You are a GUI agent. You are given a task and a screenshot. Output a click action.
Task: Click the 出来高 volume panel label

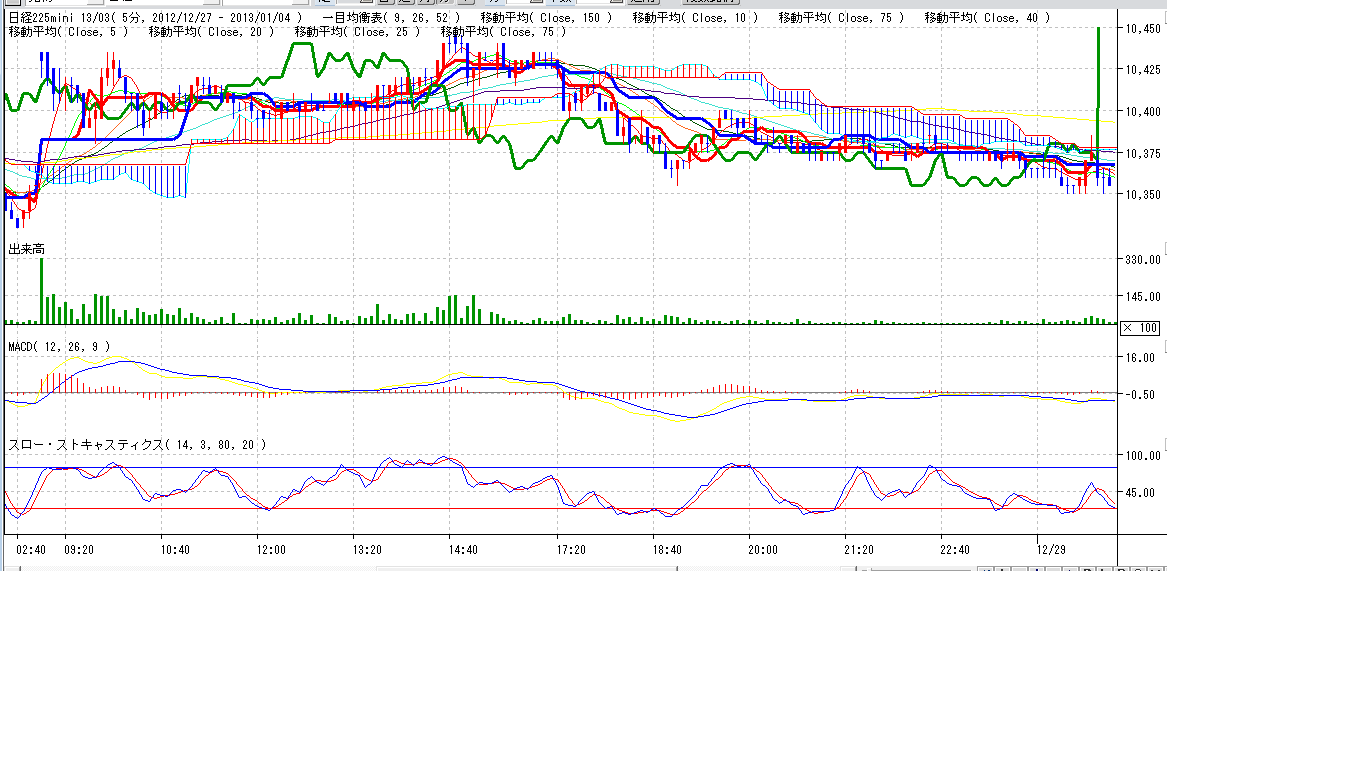click(26, 248)
